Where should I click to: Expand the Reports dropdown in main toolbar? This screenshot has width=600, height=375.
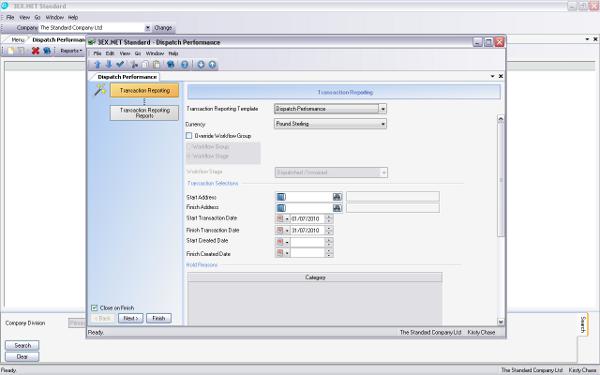pyautogui.click(x=71, y=51)
